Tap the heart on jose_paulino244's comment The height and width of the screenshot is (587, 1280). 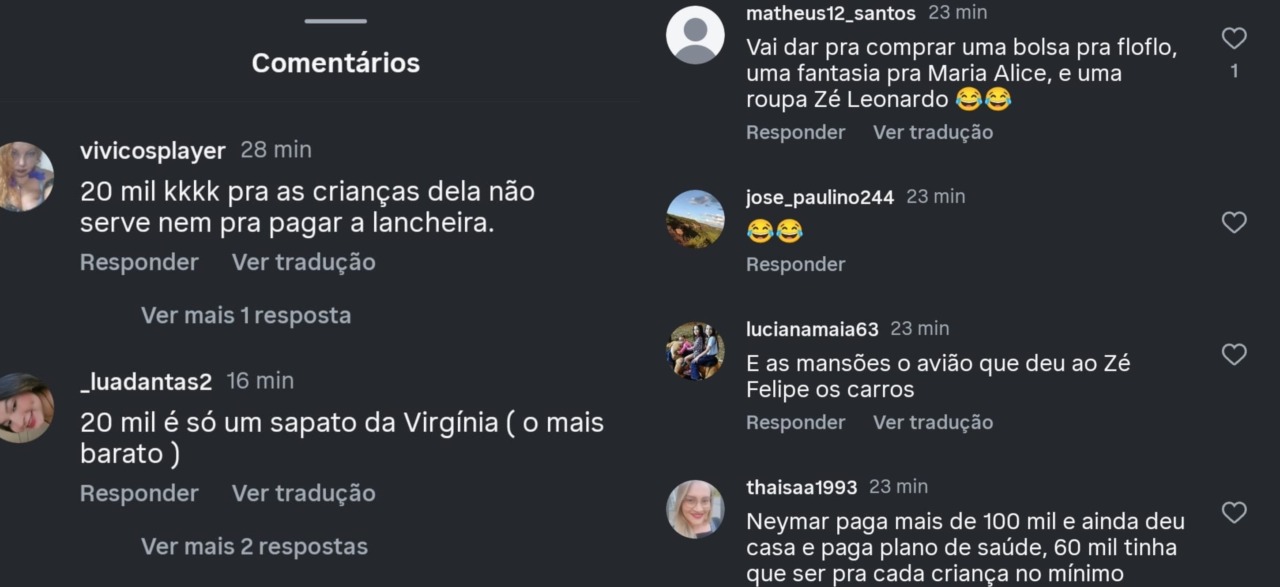pos(1234,222)
